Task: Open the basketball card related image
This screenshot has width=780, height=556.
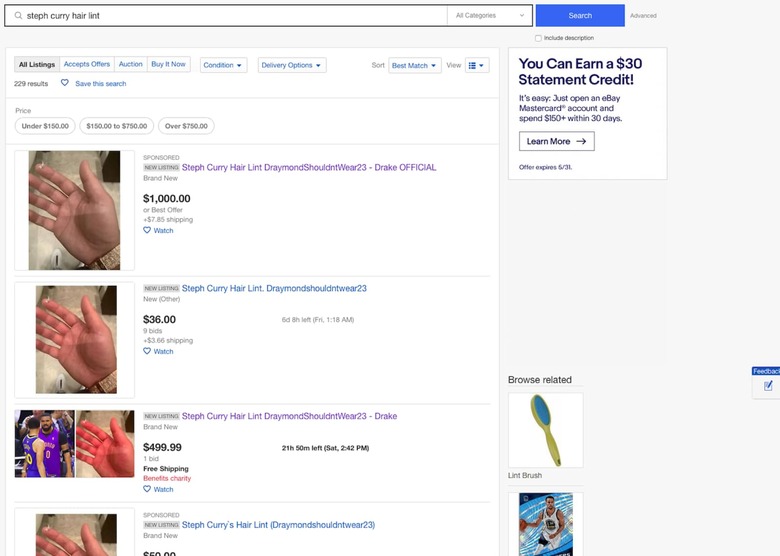Action: [546, 524]
